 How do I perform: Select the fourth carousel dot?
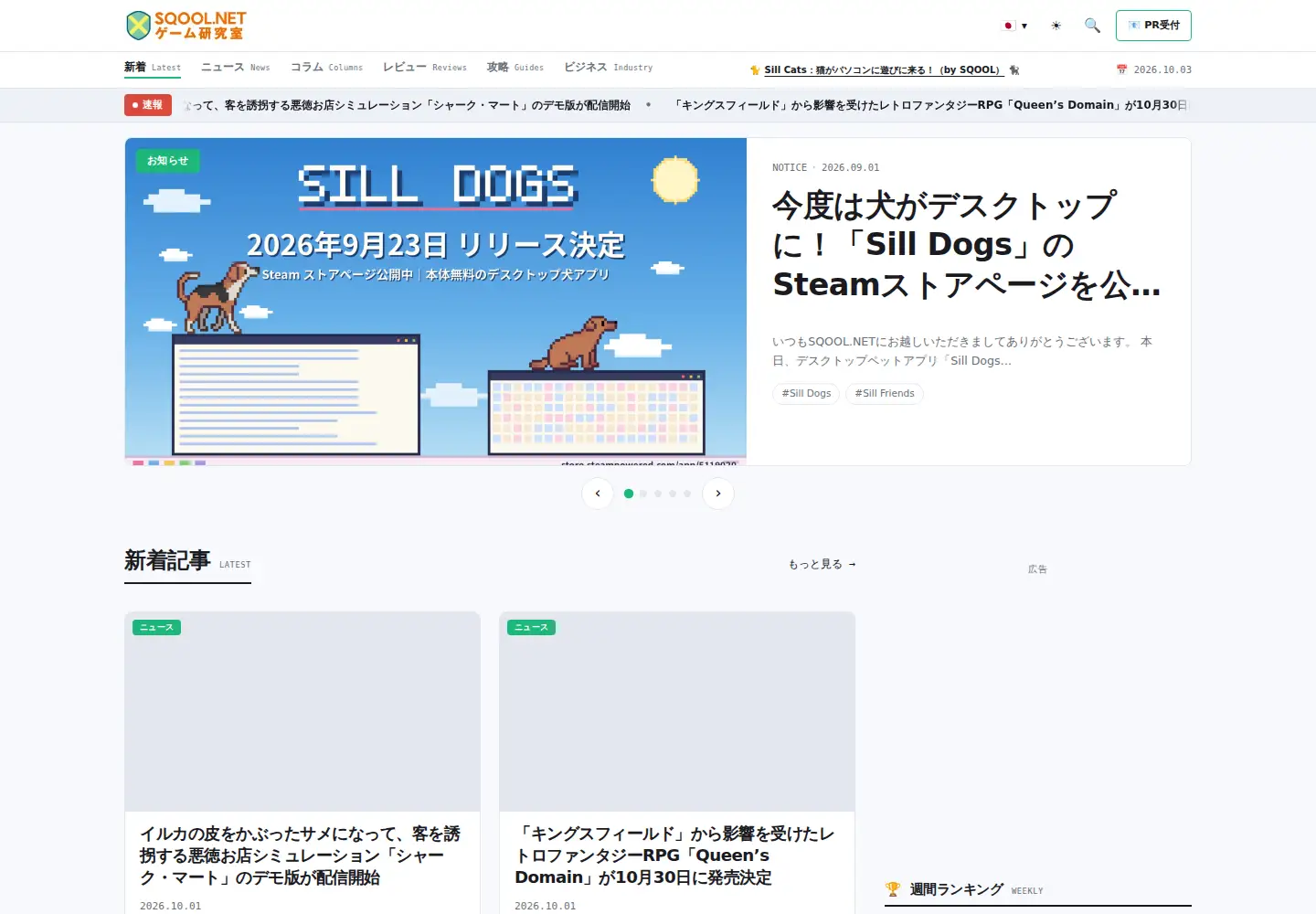click(673, 494)
